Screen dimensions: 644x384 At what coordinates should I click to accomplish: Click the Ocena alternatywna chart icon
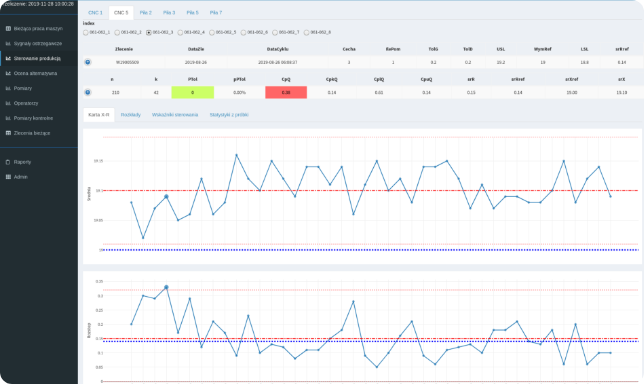(x=8, y=73)
